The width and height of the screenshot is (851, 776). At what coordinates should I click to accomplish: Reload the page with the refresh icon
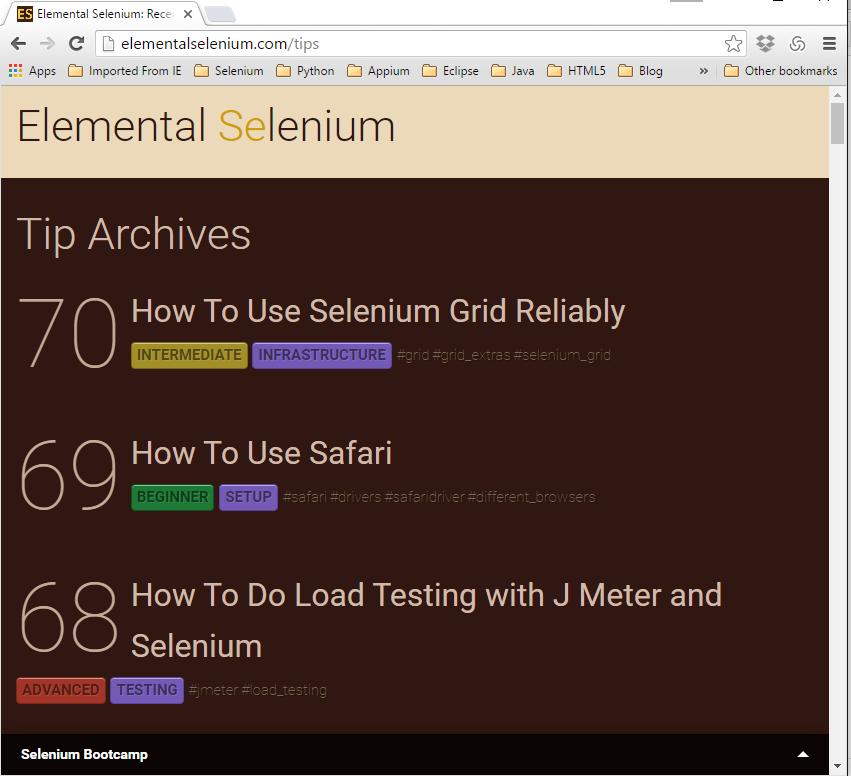(x=76, y=43)
